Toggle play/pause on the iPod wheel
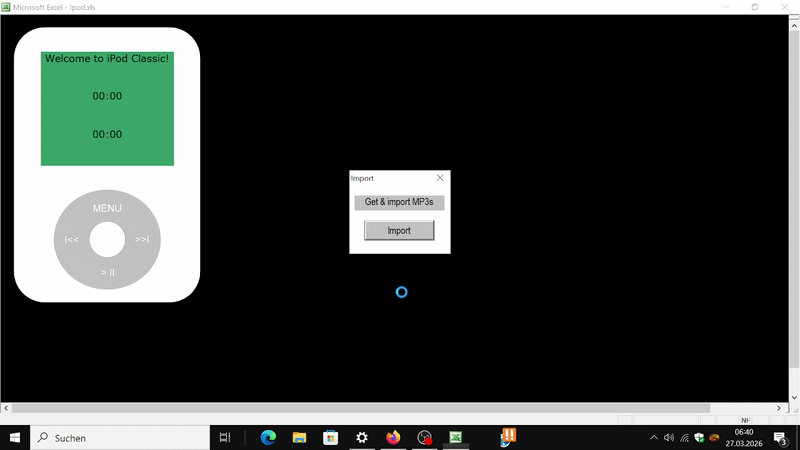800x450 pixels. [108, 272]
